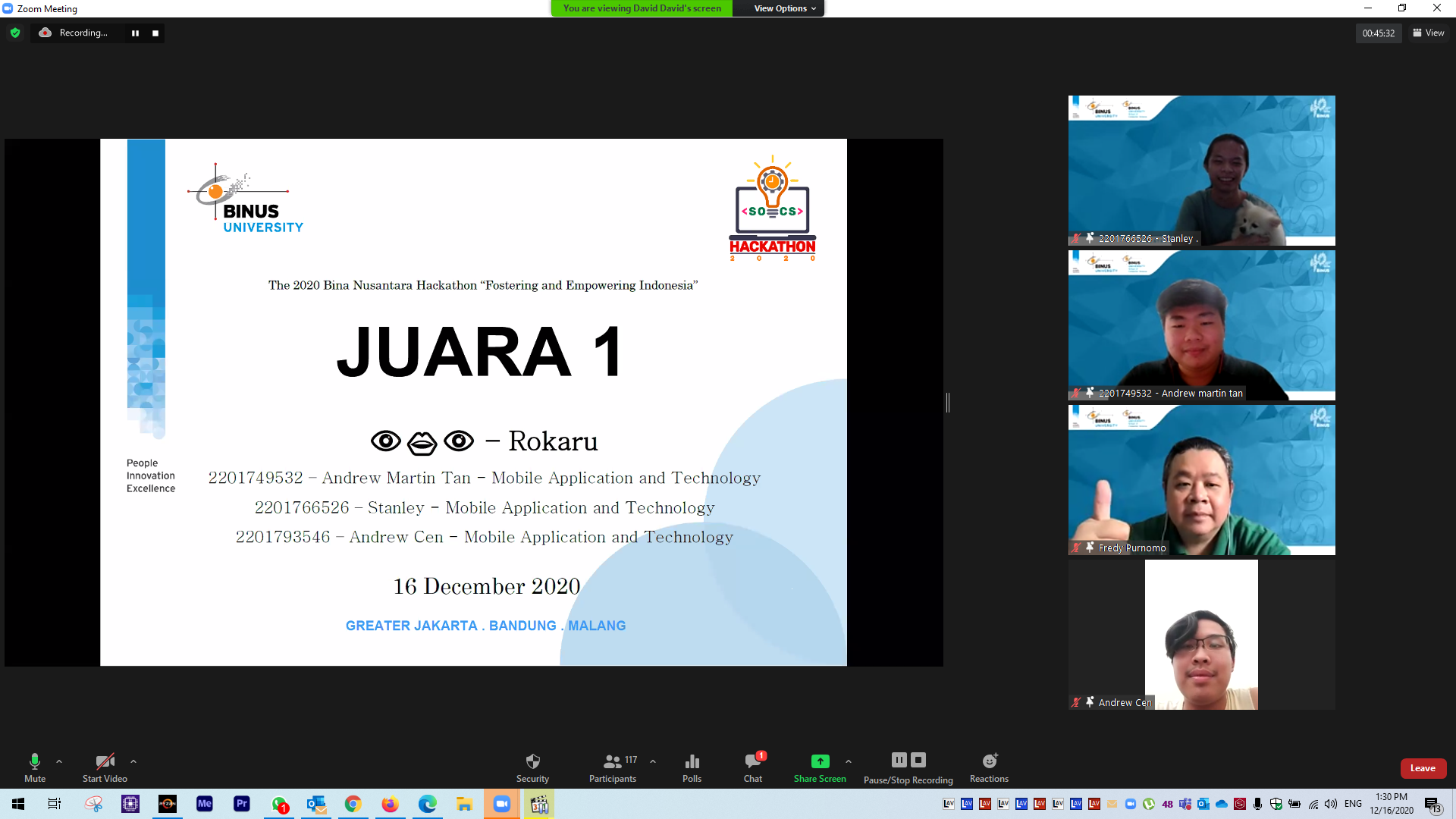The width and height of the screenshot is (1456, 819).
Task: Pause recording from the bottom toolbar
Action: (x=899, y=759)
